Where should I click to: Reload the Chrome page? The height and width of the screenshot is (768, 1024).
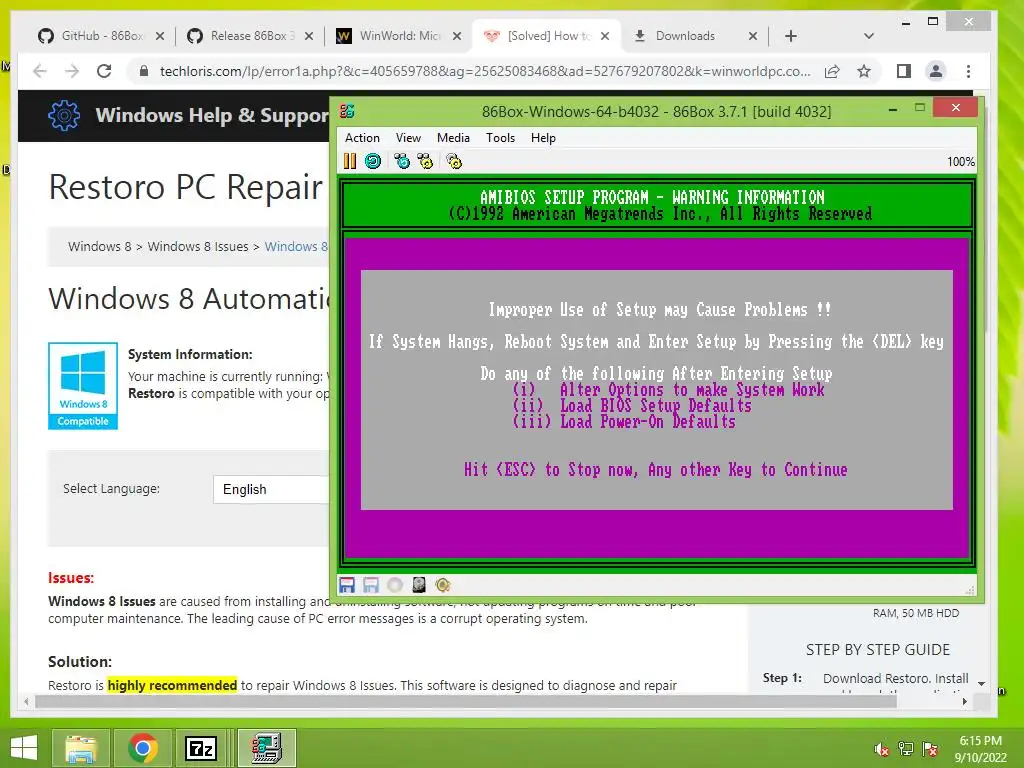click(104, 71)
